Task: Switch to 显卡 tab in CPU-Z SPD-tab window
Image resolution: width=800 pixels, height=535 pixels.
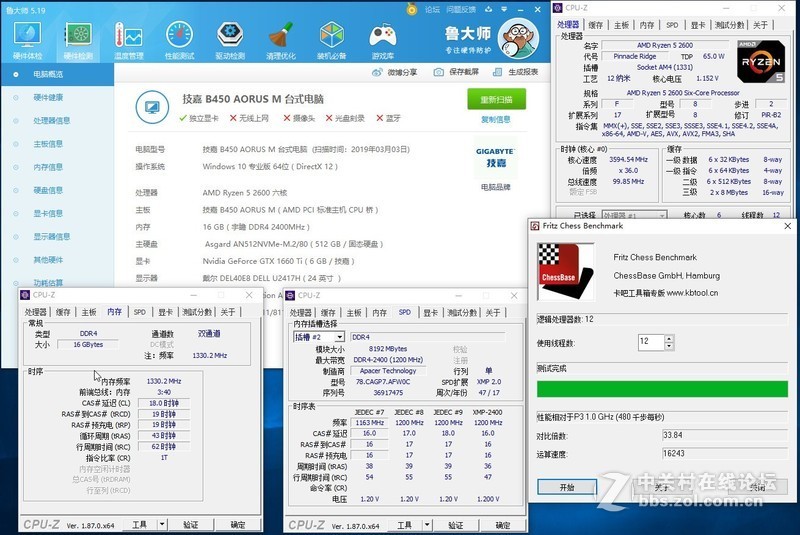Action: (431, 313)
